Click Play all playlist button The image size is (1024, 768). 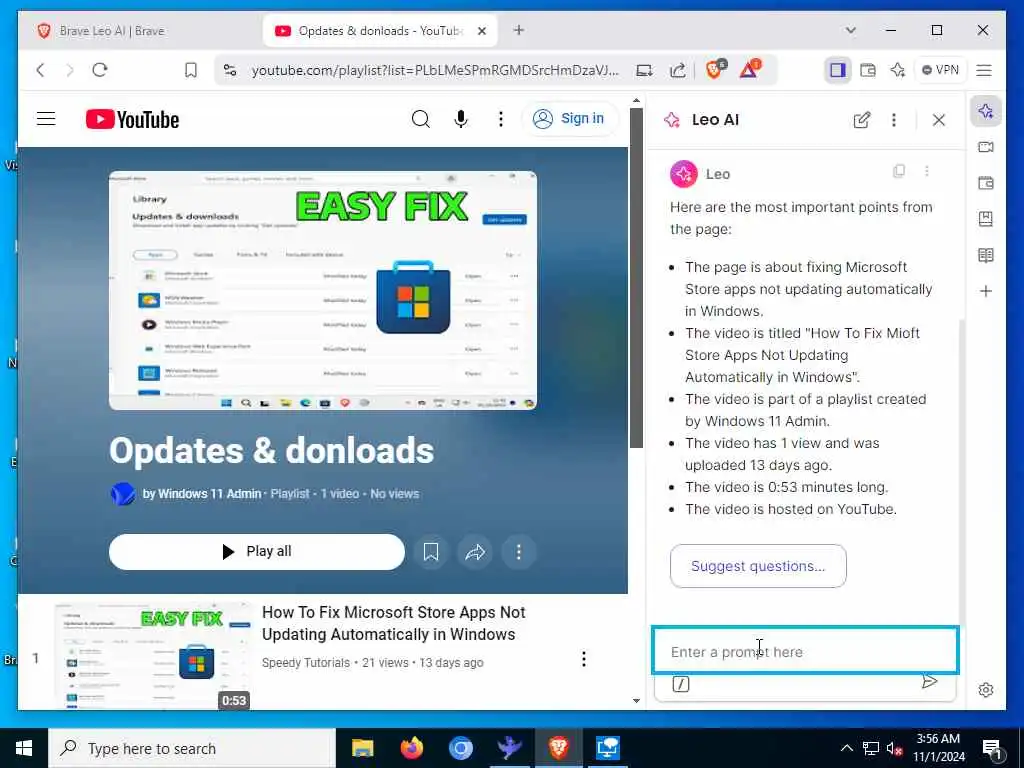257,552
